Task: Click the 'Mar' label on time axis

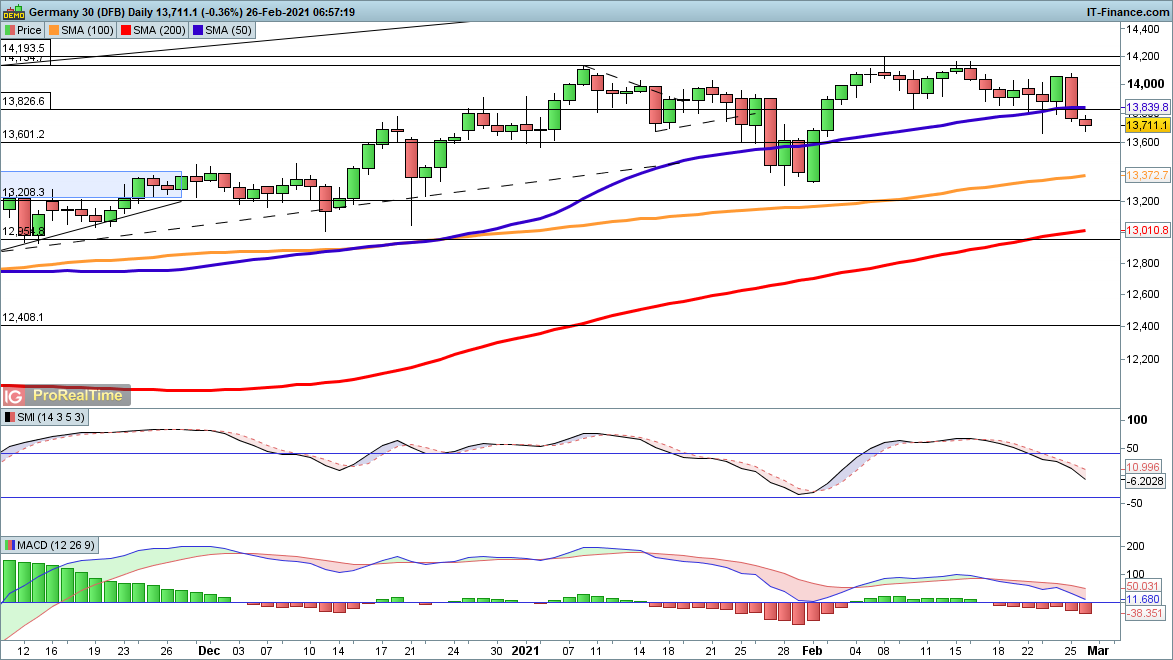Action: (x=1097, y=650)
